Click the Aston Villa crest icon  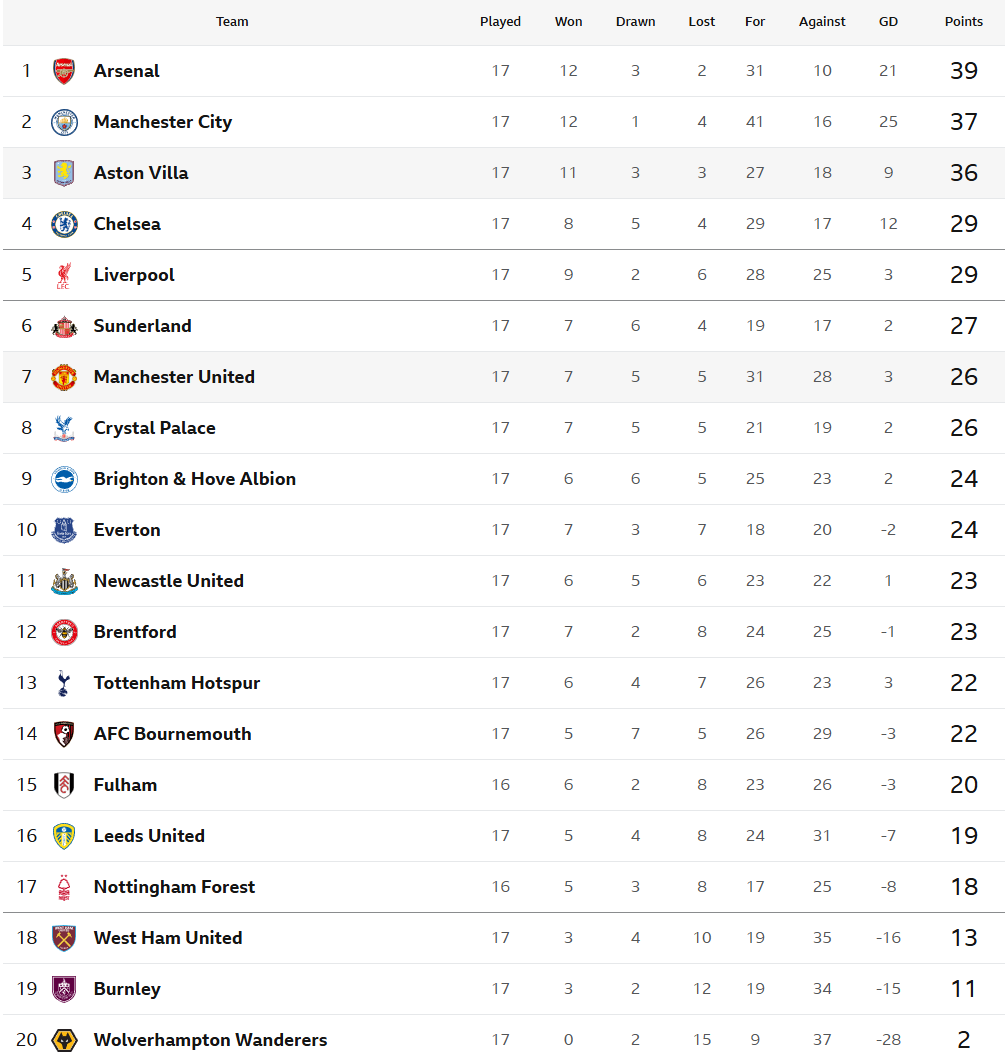[64, 173]
